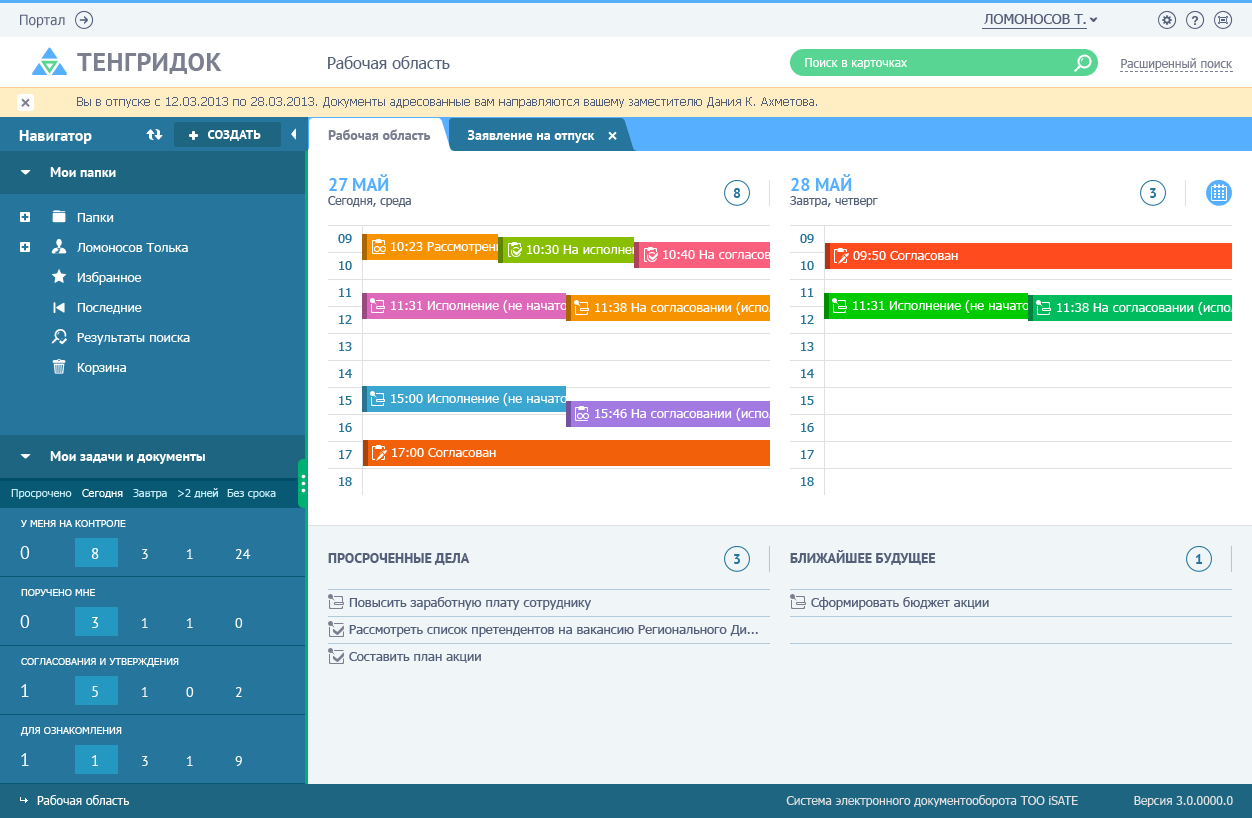The width and height of the screenshot is (1252, 818).
Task: Open the ЛОМОНОСОВ Т. user dropdown
Action: coord(1040,19)
